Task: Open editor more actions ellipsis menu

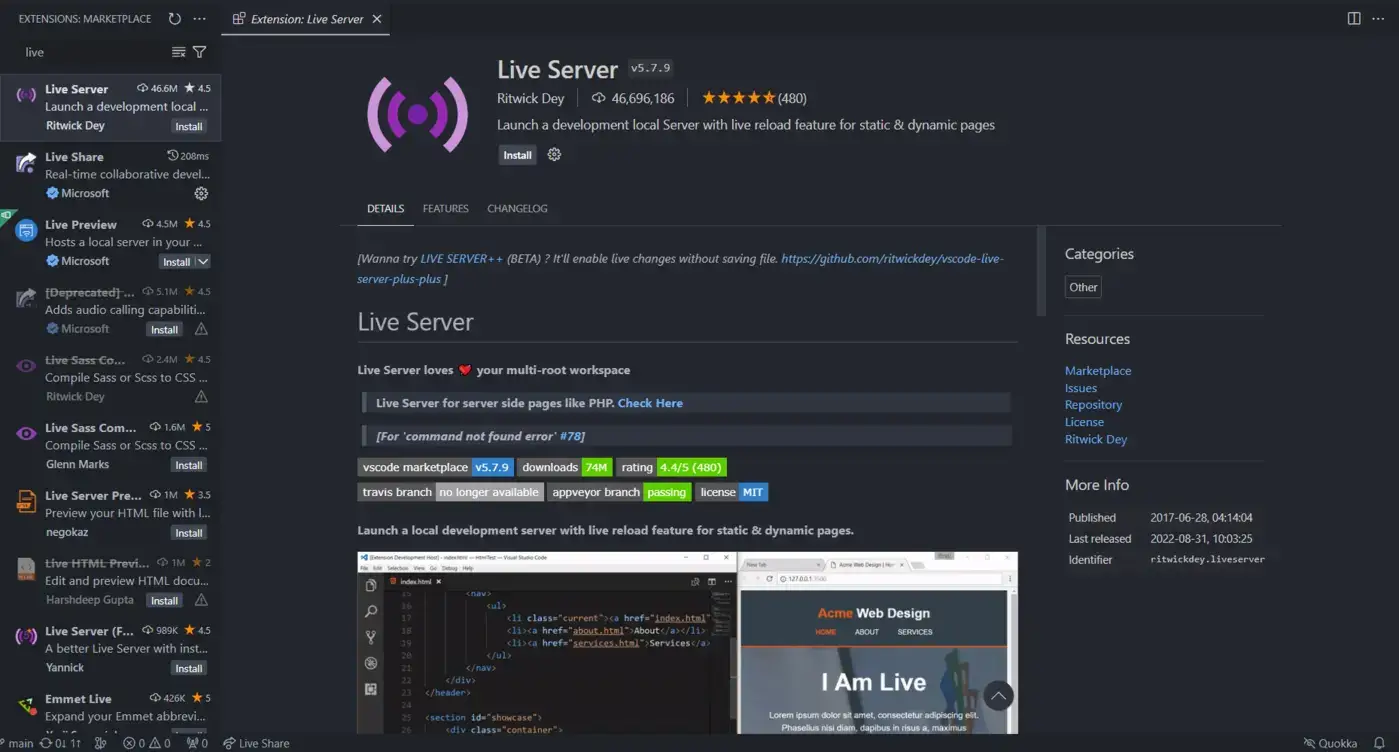Action: (x=1379, y=18)
